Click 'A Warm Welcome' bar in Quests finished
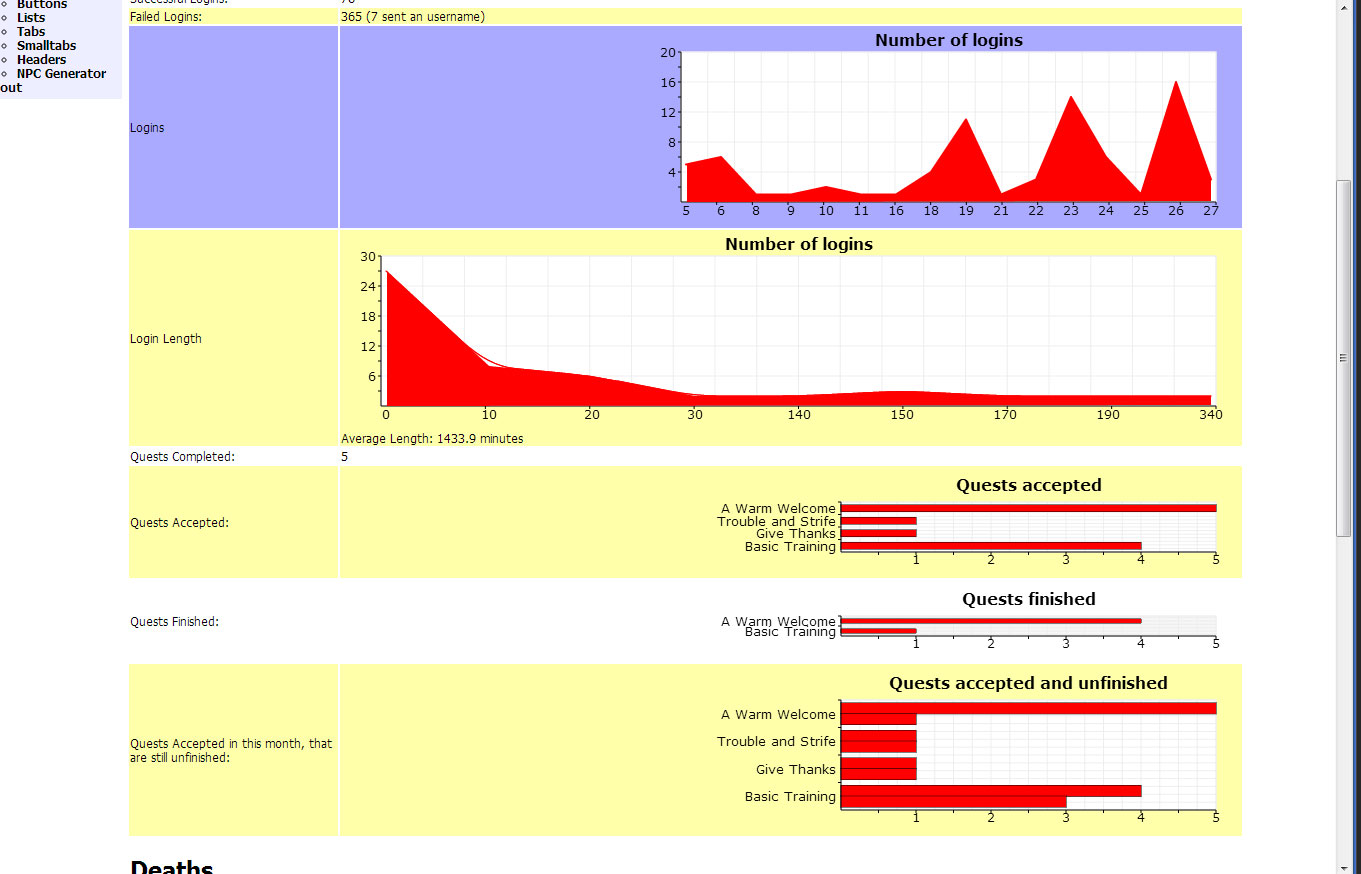Image resolution: width=1361 pixels, height=874 pixels. (991, 621)
